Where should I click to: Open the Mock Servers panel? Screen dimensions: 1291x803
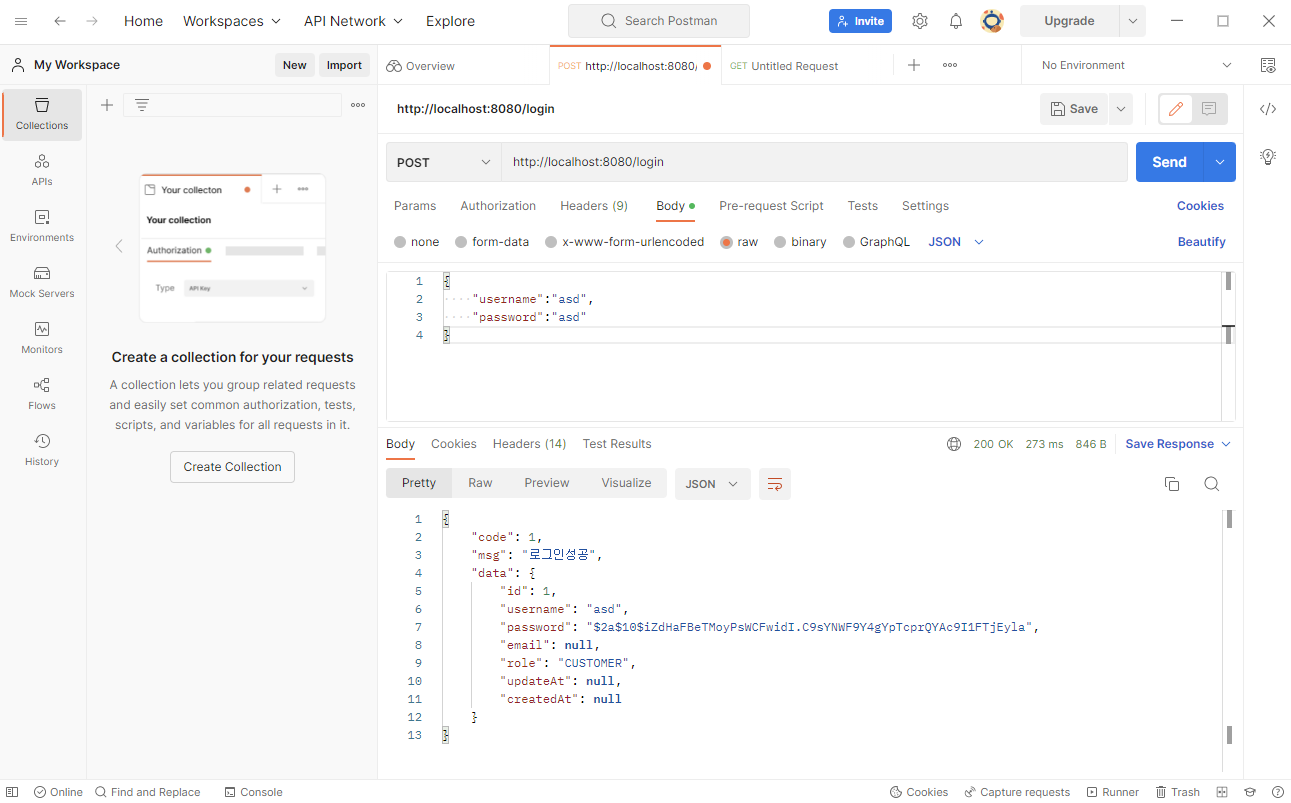click(x=41, y=282)
